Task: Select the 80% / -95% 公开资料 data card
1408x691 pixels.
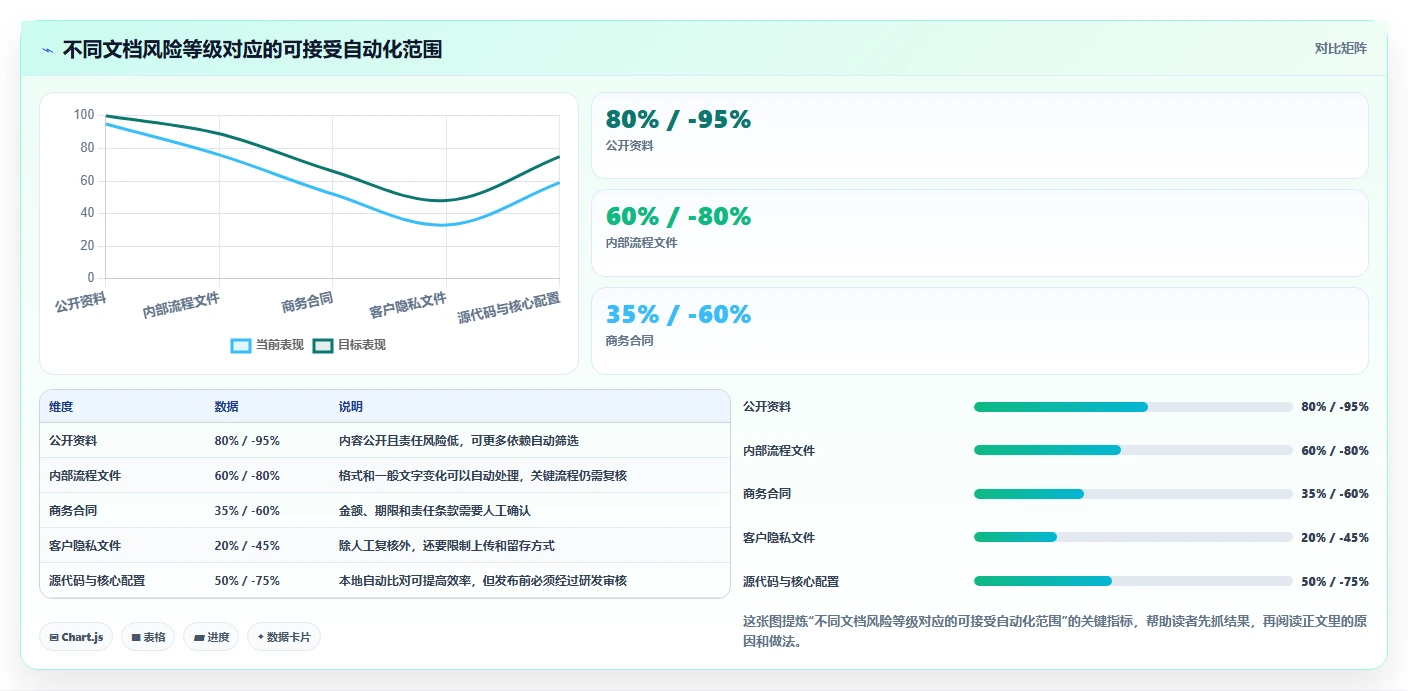Action: [x=979, y=136]
